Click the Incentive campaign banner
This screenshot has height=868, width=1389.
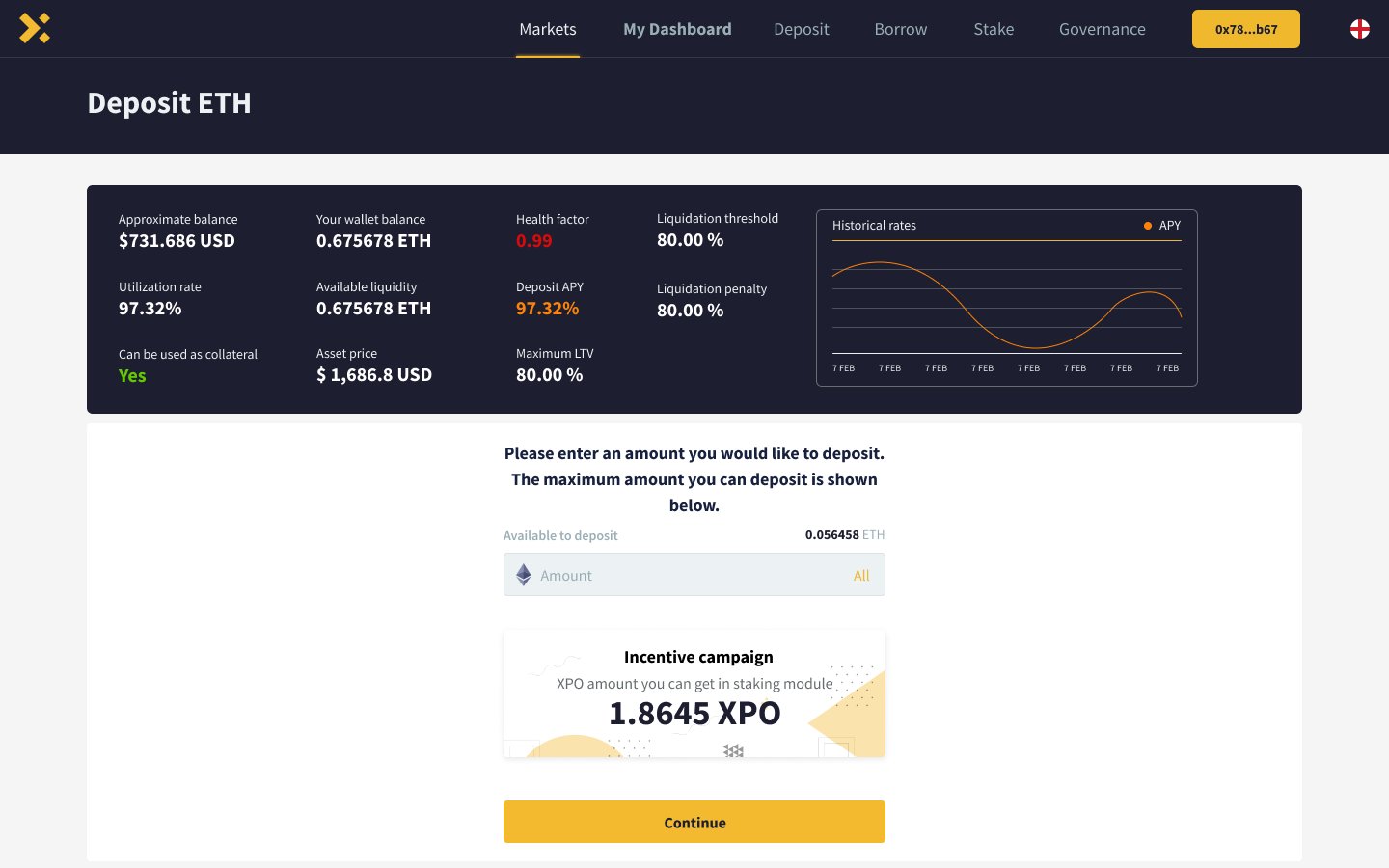tap(694, 692)
